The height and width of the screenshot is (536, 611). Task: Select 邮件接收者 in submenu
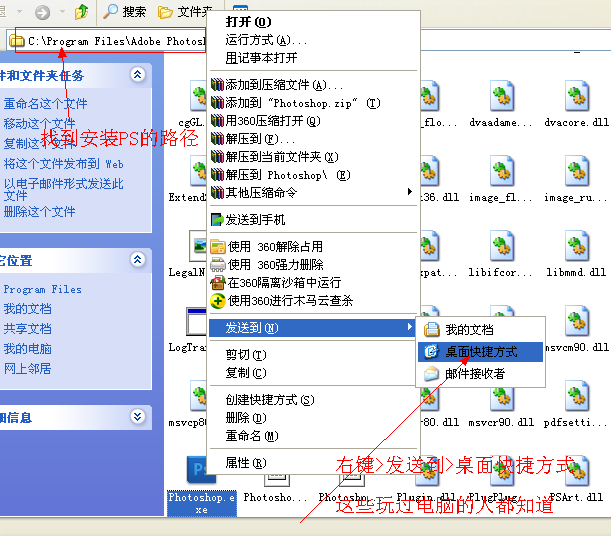[480, 374]
